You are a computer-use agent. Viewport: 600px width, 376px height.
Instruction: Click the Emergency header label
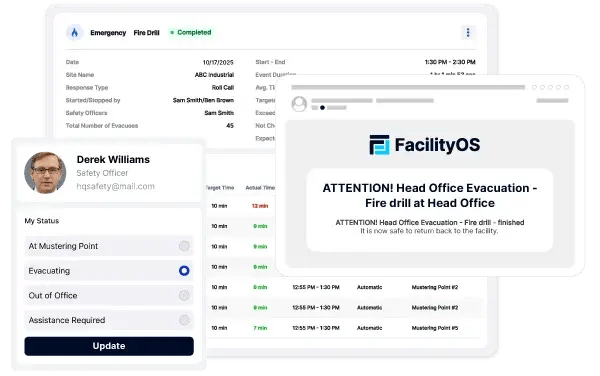pos(108,33)
